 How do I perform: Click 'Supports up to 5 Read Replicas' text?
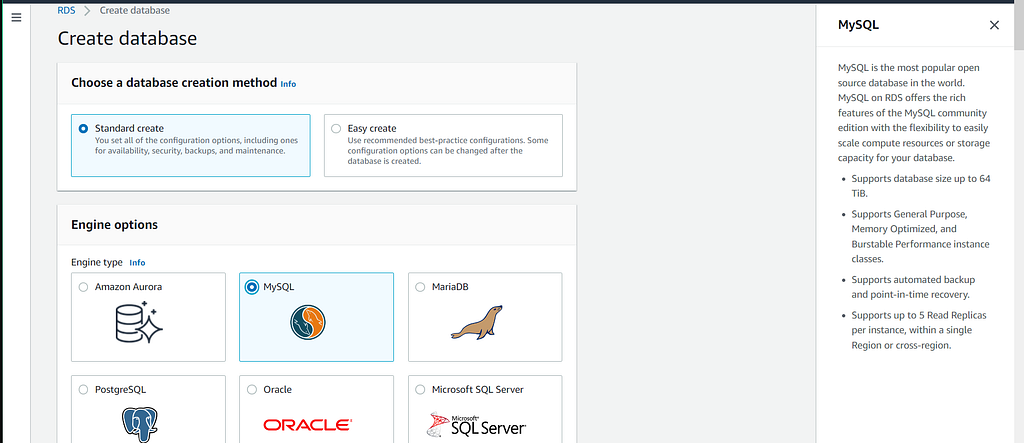(x=919, y=330)
